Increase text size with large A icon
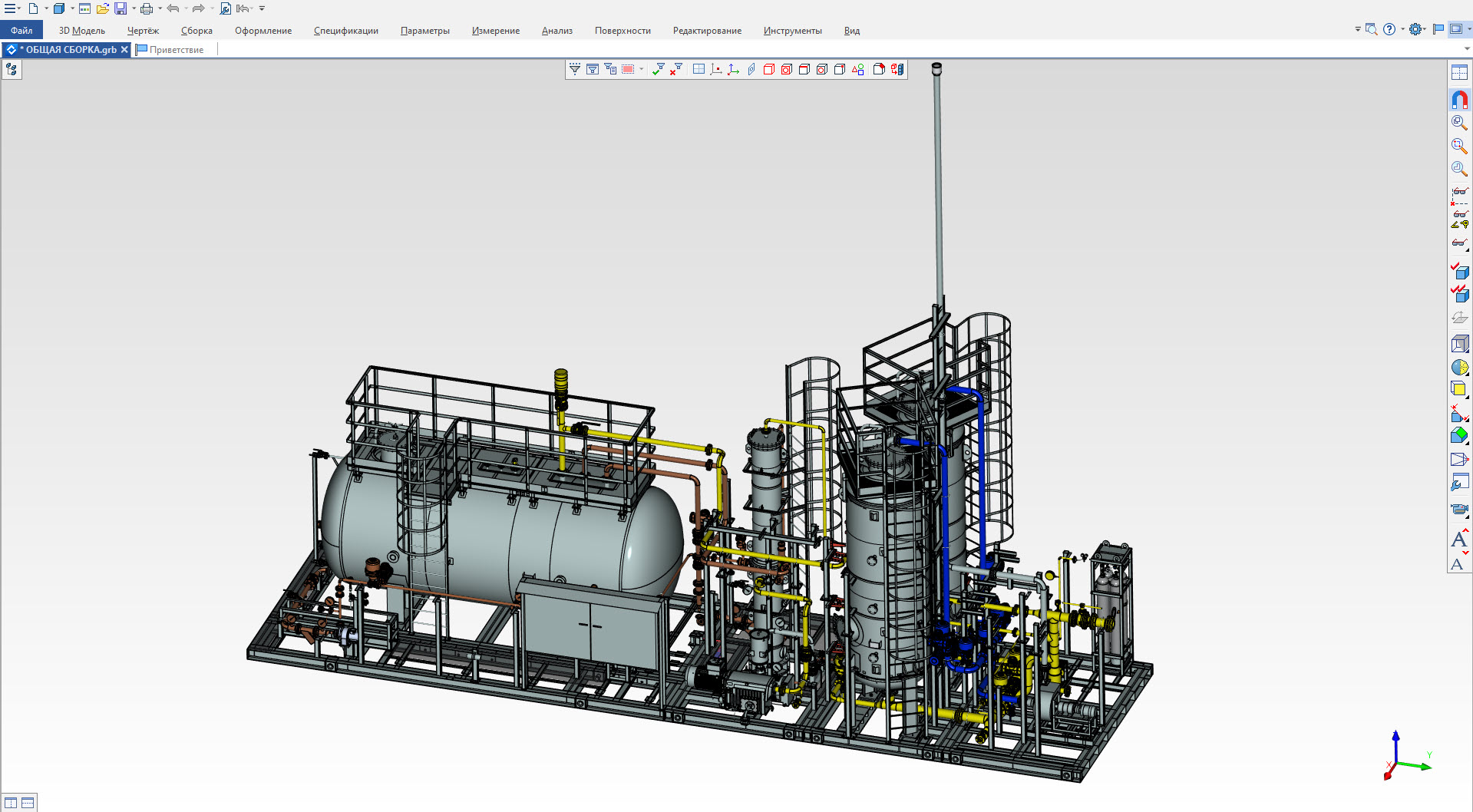The height and width of the screenshot is (812, 1473). (x=1459, y=540)
